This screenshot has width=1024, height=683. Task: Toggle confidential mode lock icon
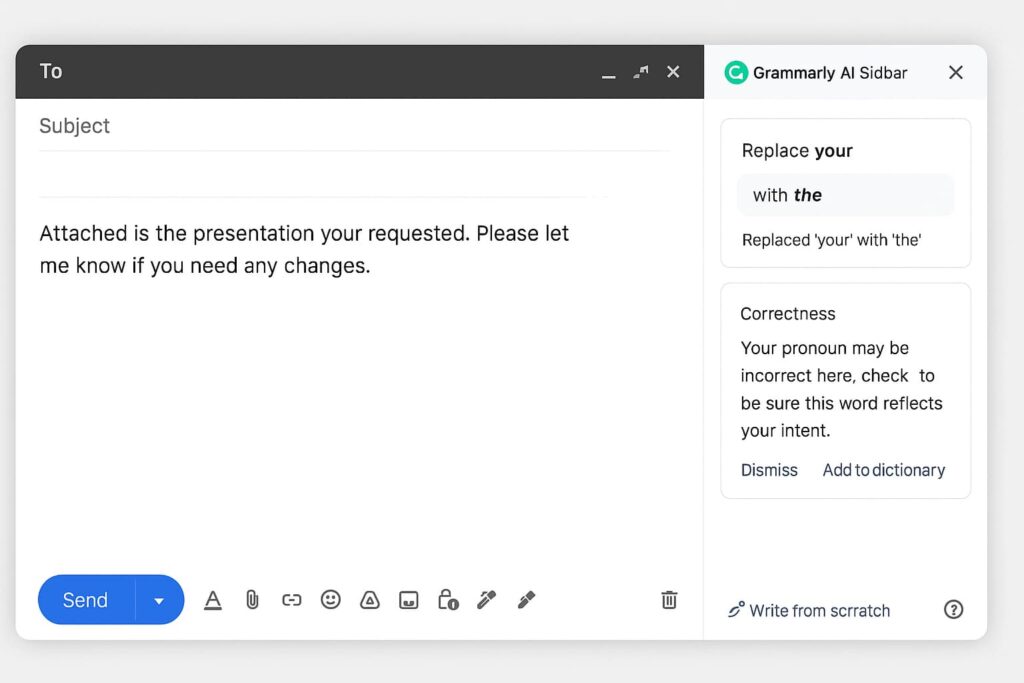click(x=448, y=599)
